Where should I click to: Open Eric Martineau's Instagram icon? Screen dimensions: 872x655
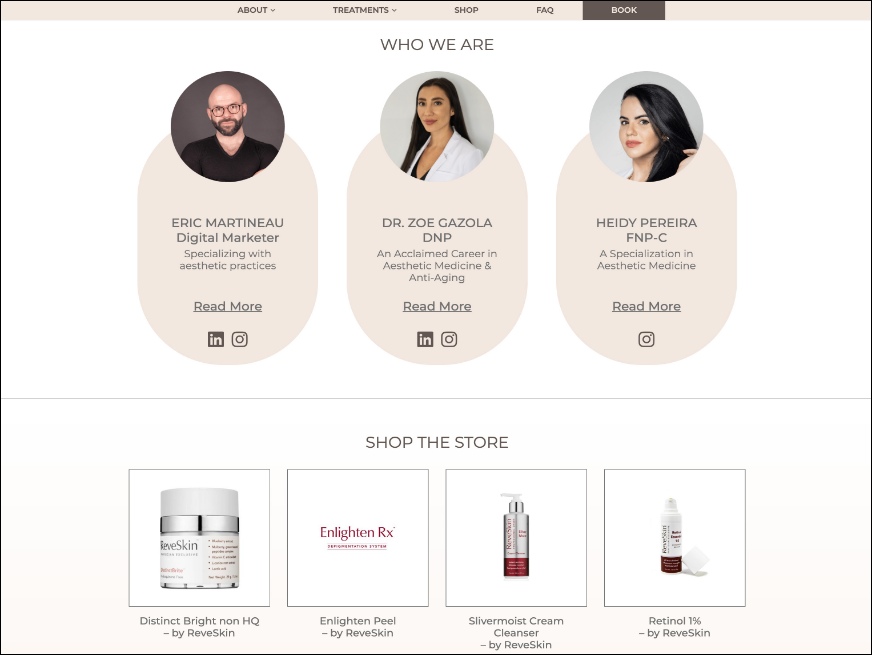240,339
